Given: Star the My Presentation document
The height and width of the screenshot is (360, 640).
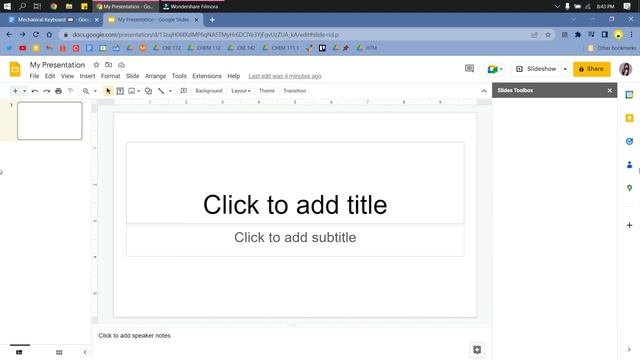Looking at the screenshot, I should point(96,65).
